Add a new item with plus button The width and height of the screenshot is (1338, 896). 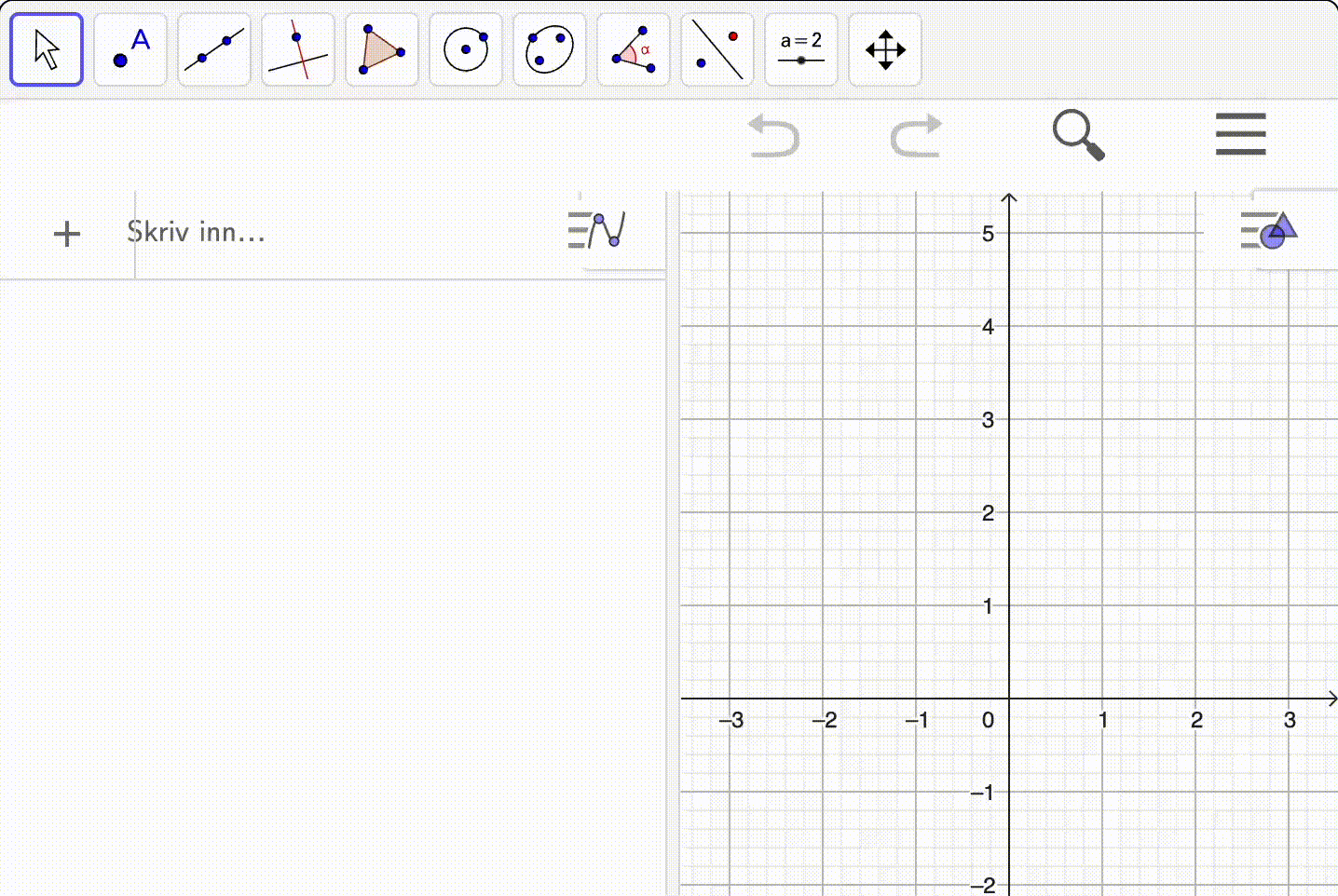(67, 234)
